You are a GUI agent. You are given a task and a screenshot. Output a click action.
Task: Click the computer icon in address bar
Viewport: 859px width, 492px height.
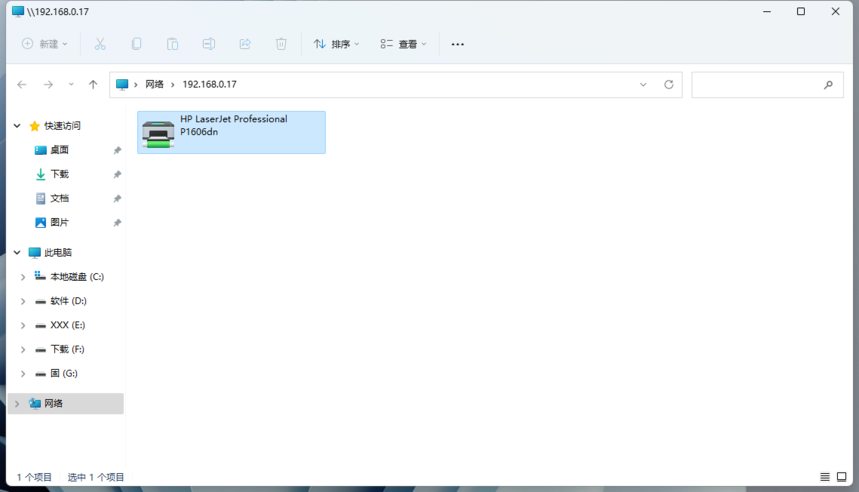122,84
